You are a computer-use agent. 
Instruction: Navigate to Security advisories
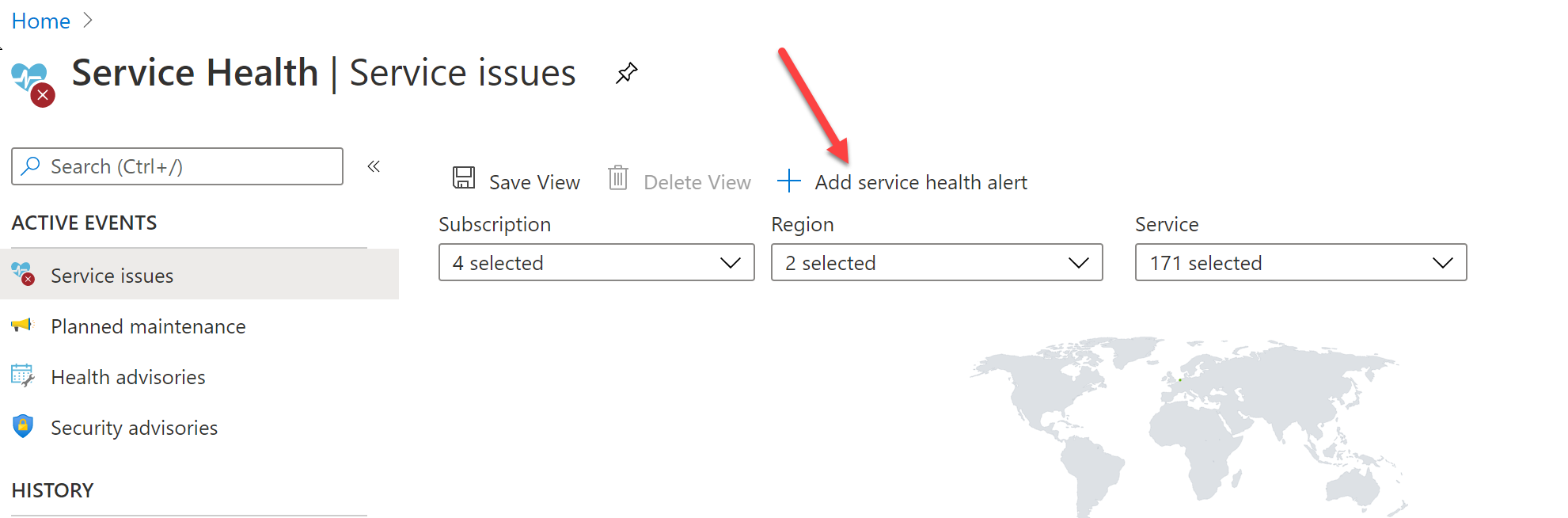[134, 428]
